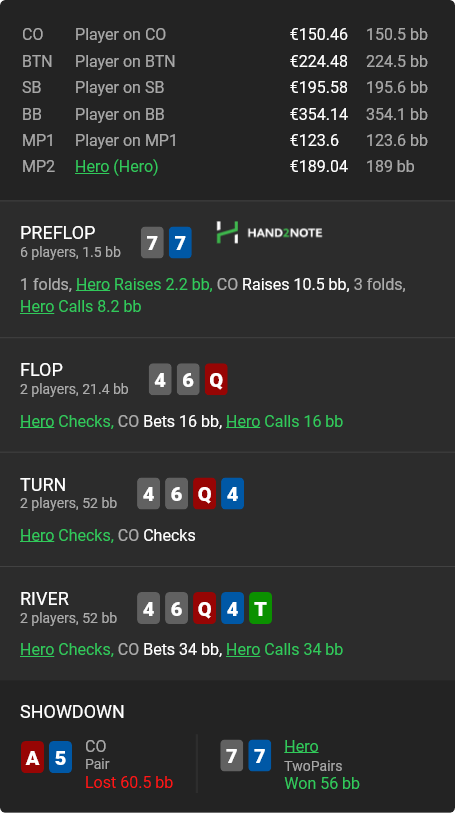Click Hero Calls 8.2 bb preflop link
This screenshot has height=813, width=455.
pos(80,306)
